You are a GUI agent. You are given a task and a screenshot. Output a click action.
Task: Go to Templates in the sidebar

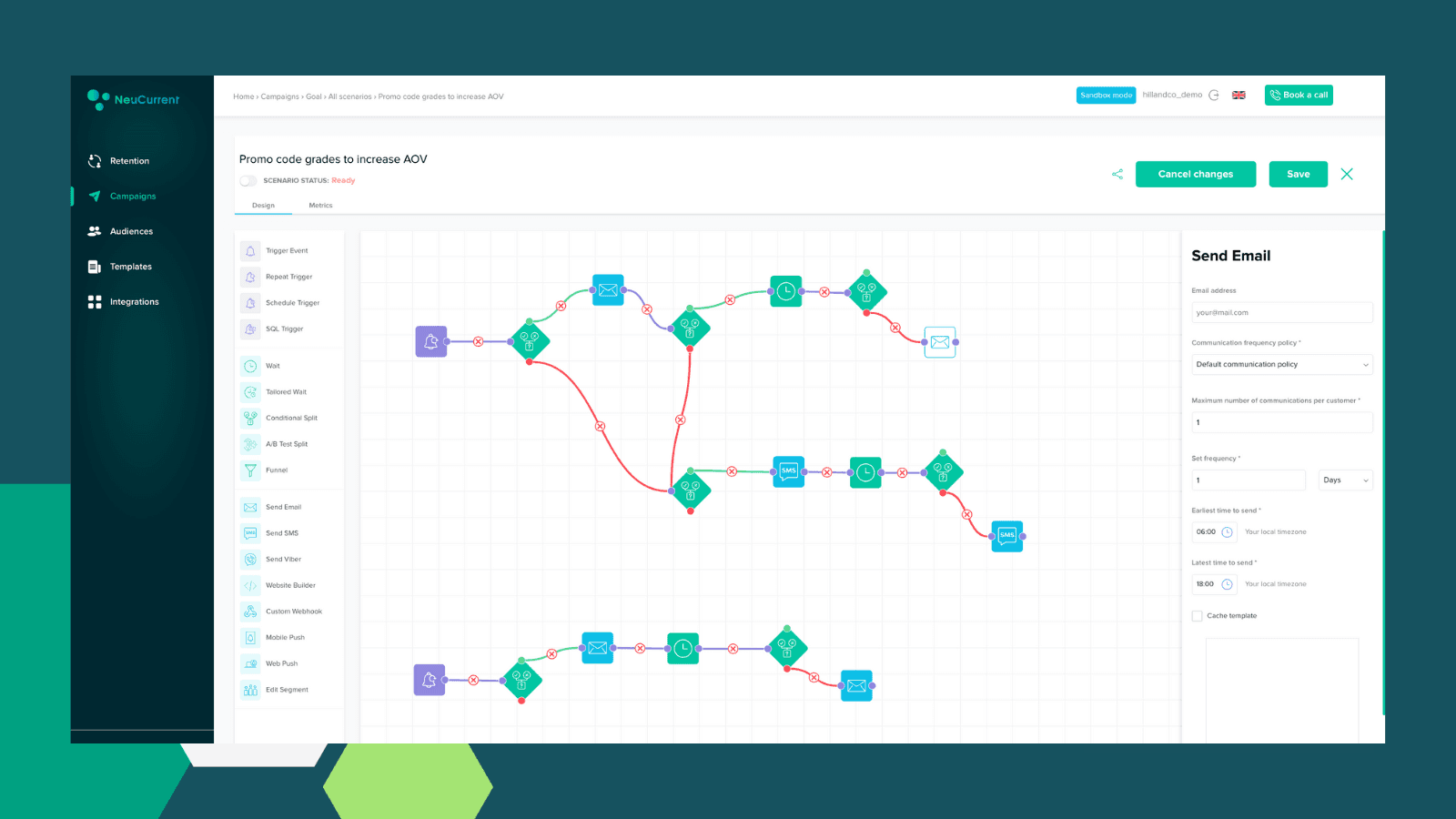[130, 266]
